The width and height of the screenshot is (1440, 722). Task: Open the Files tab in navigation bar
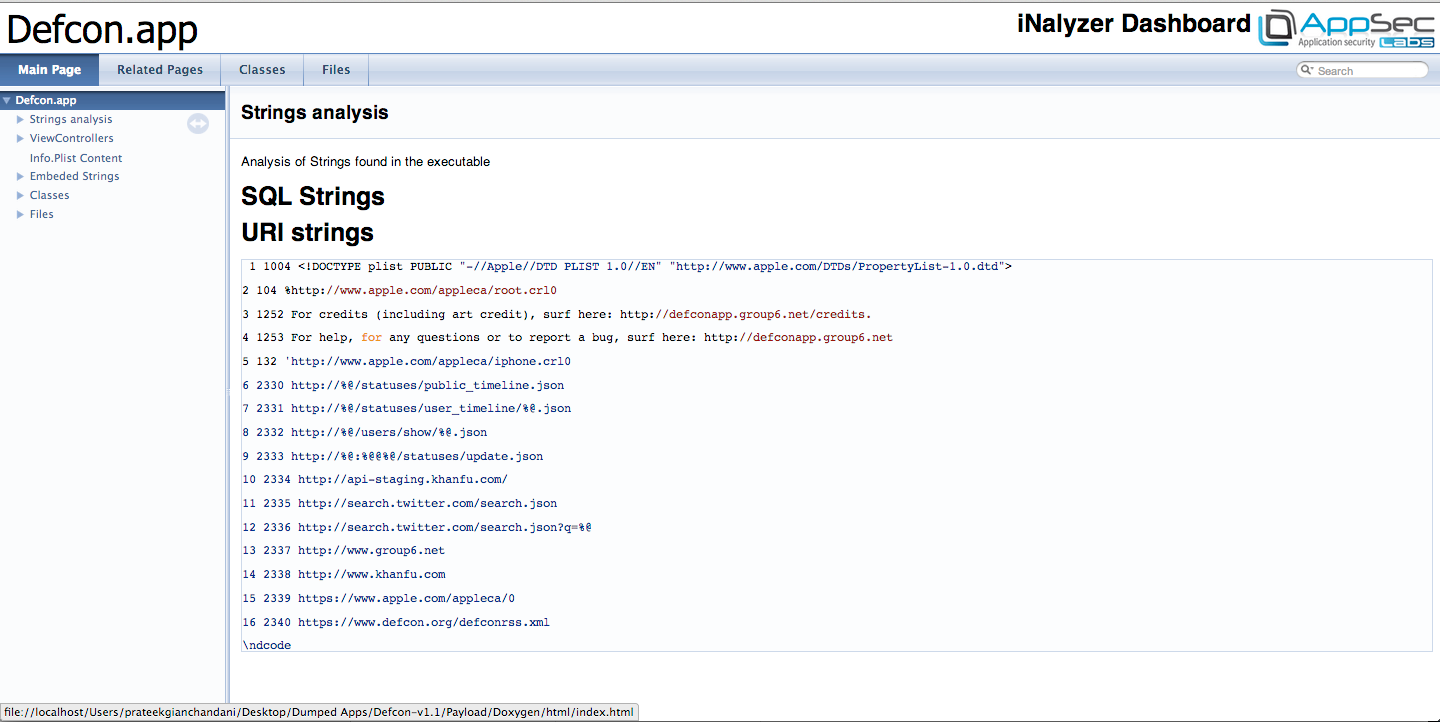[336, 70]
